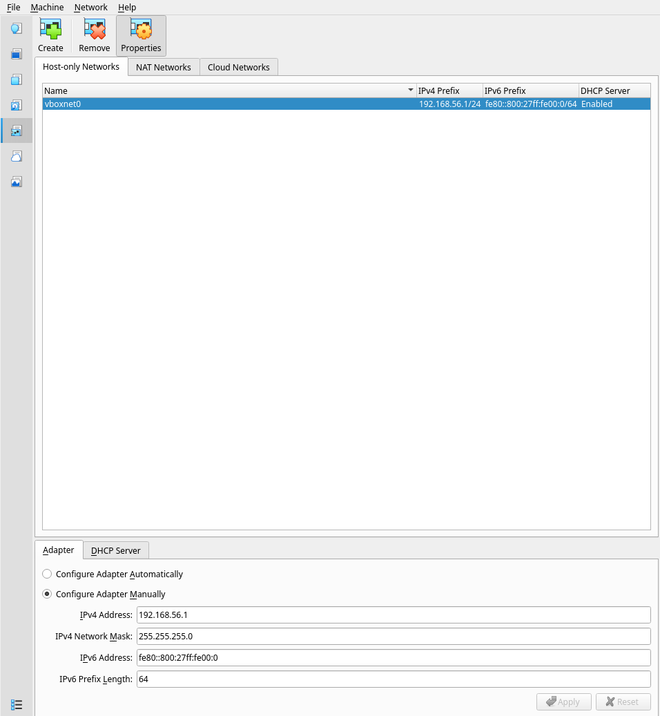Open the Activities chart tool in sidebar

click(16, 182)
